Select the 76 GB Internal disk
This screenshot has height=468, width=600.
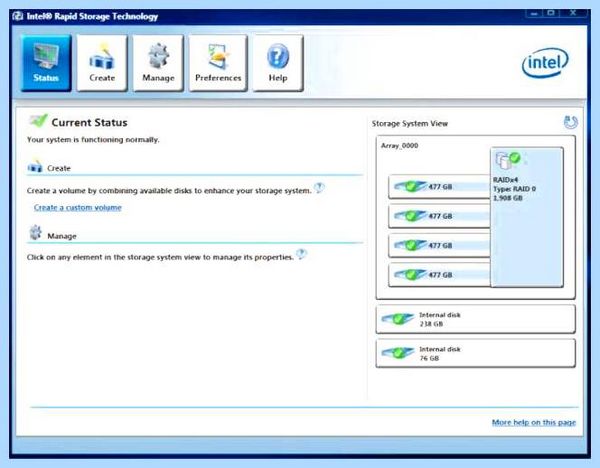click(x=476, y=353)
